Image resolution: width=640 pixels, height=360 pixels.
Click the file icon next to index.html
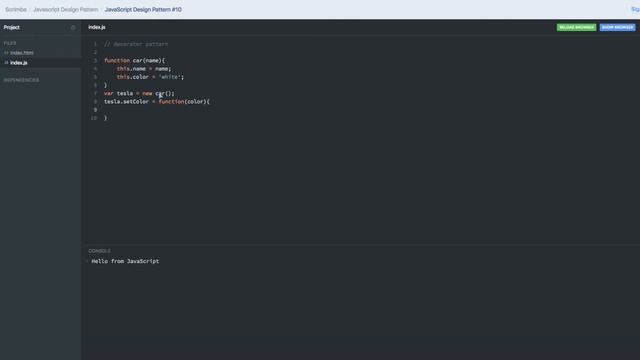pos(6,53)
